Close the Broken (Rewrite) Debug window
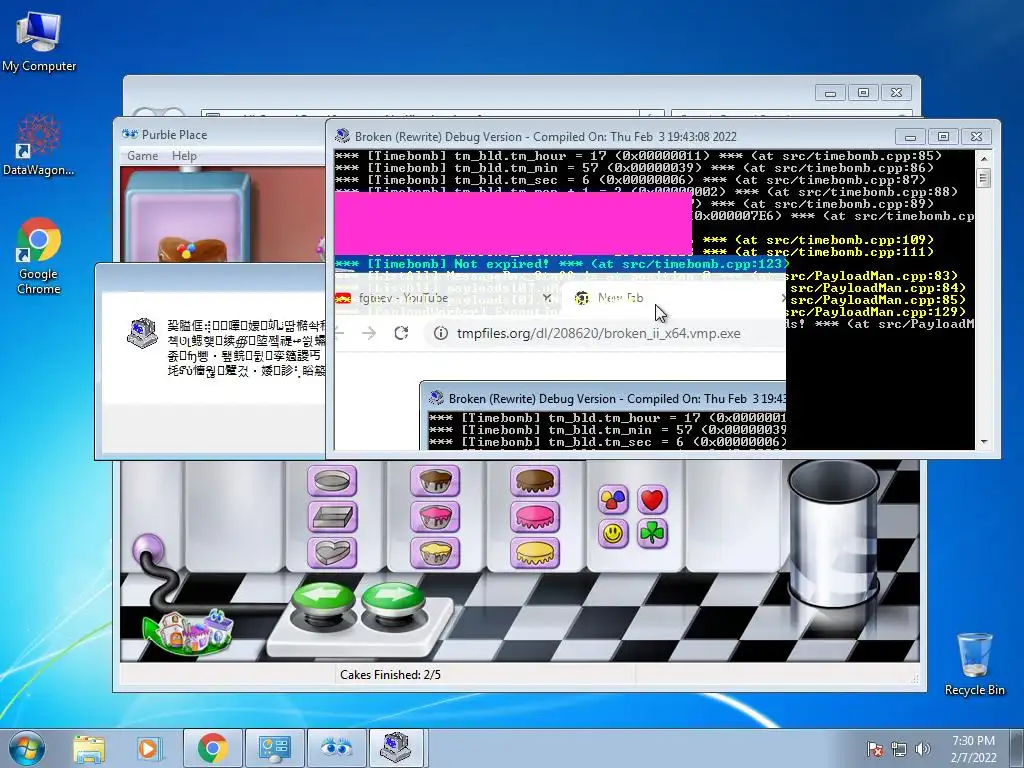This screenshot has width=1024, height=768. click(976, 136)
